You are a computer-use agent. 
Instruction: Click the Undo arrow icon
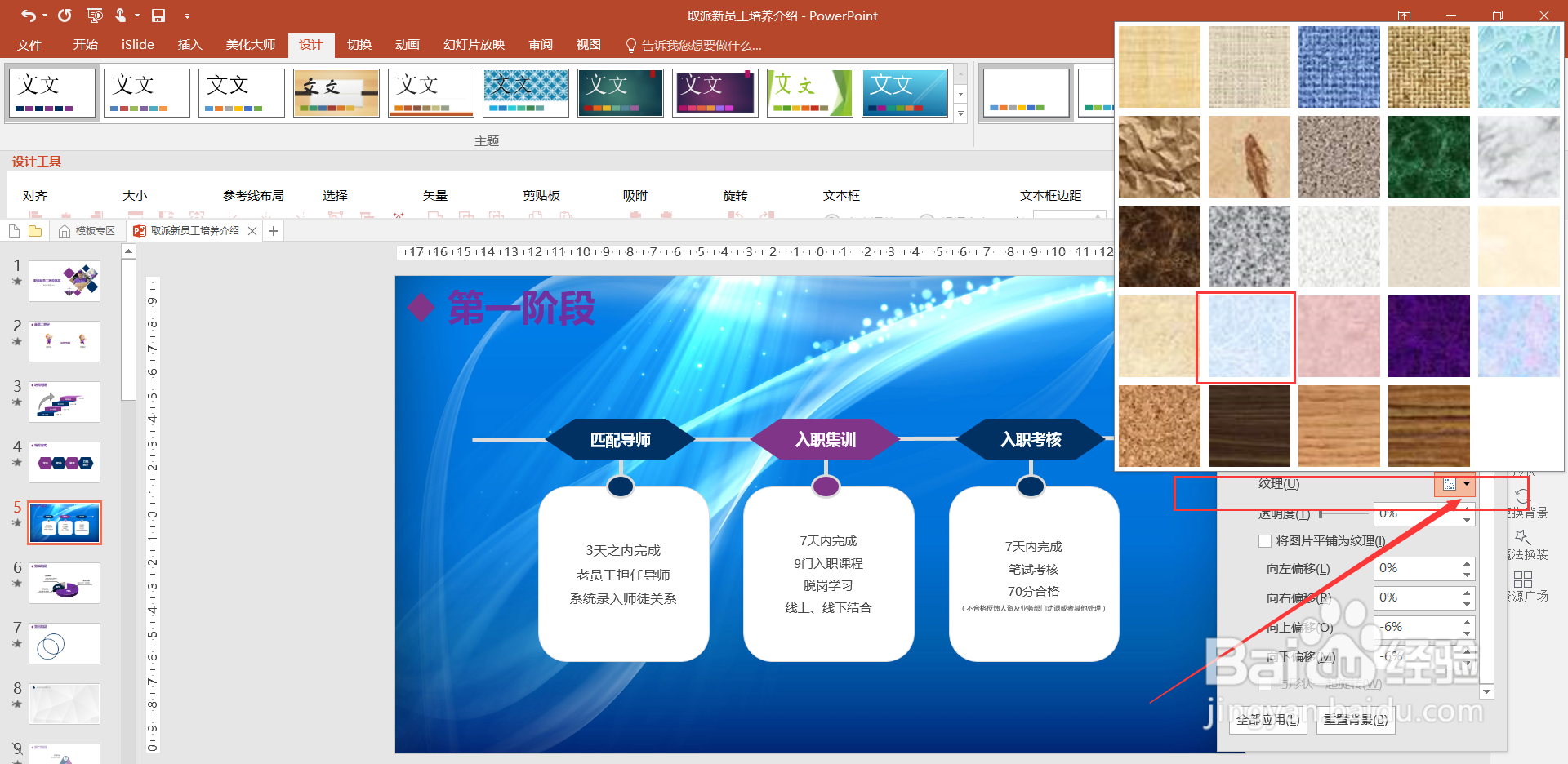pos(28,15)
